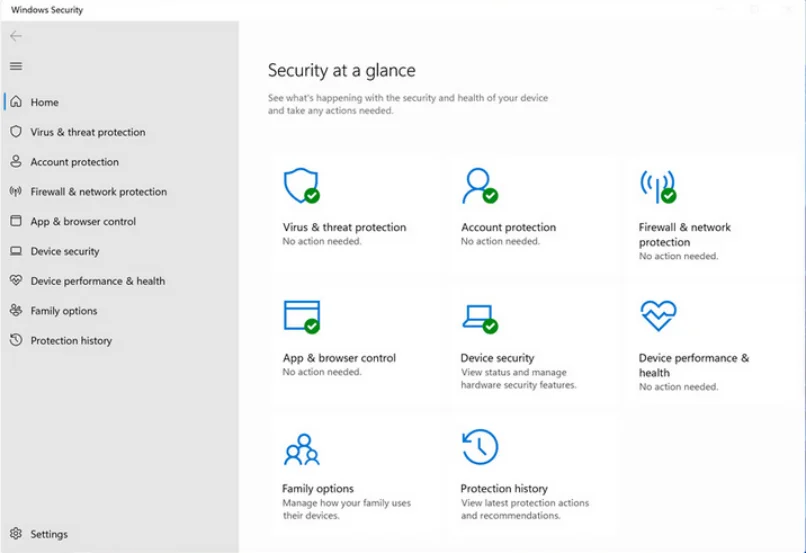Click the shield icon beside Virus & threat protection in sidebar
The height and width of the screenshot is (553, 806).
pyautogui.click(x=16, y=132)
